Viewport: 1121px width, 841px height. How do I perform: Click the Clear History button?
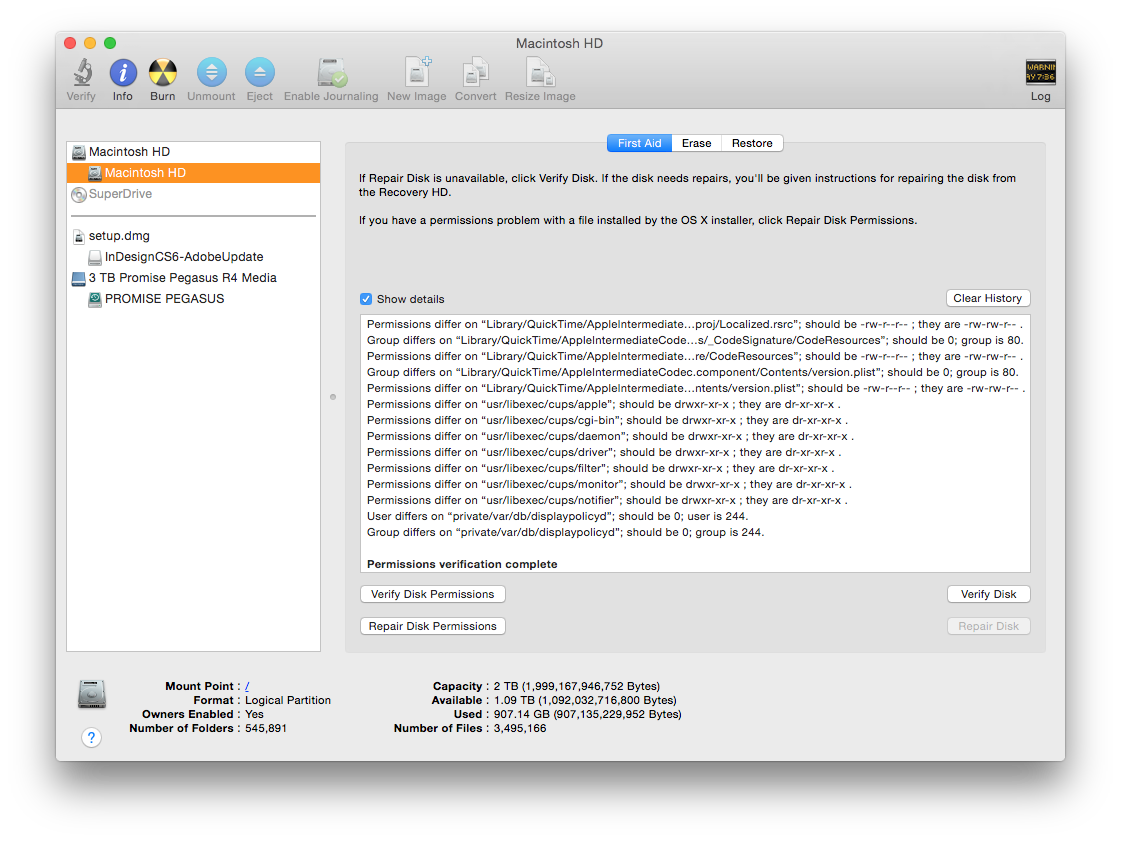pyautogui.click(x=988, y=298)
